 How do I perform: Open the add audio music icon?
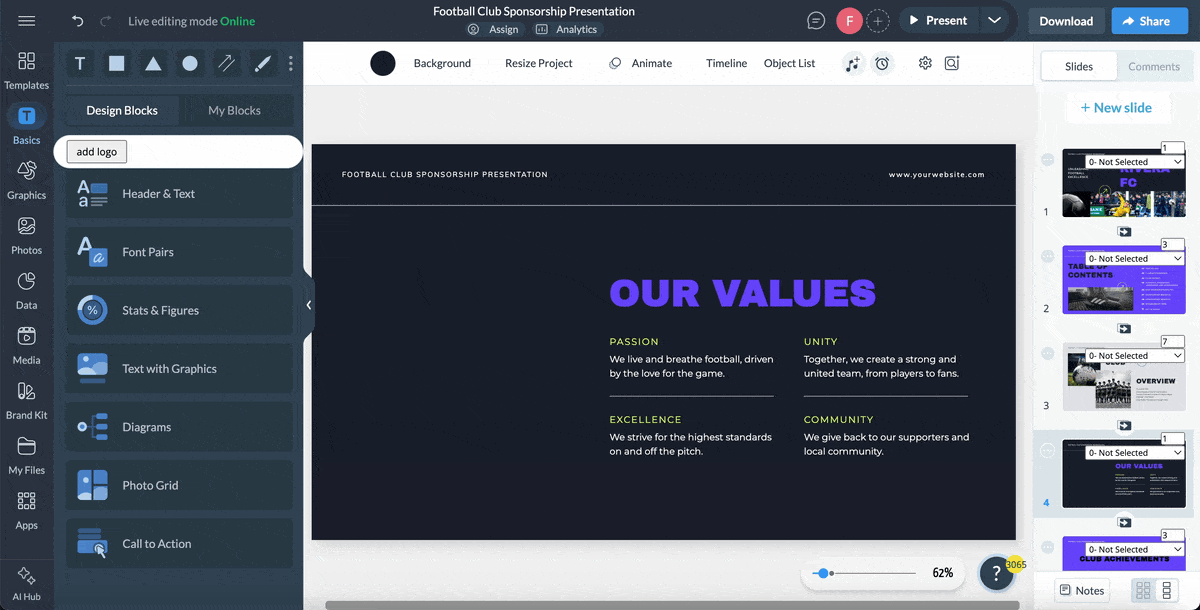(852, 64)
